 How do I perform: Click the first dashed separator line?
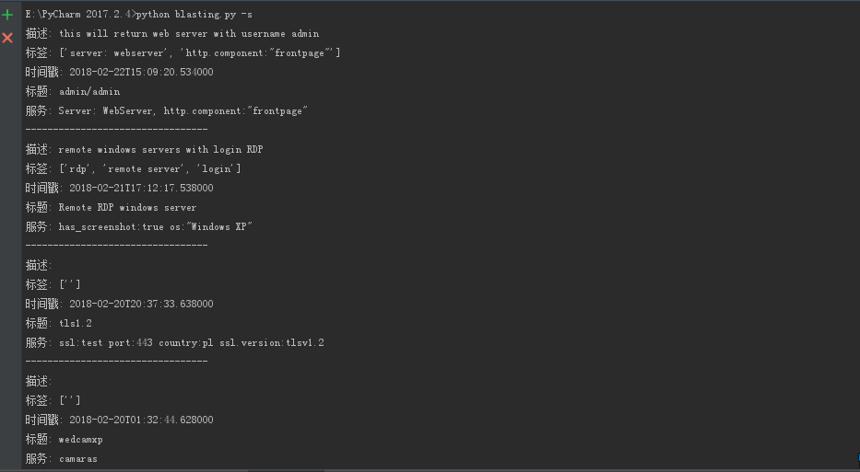point(116,130)
